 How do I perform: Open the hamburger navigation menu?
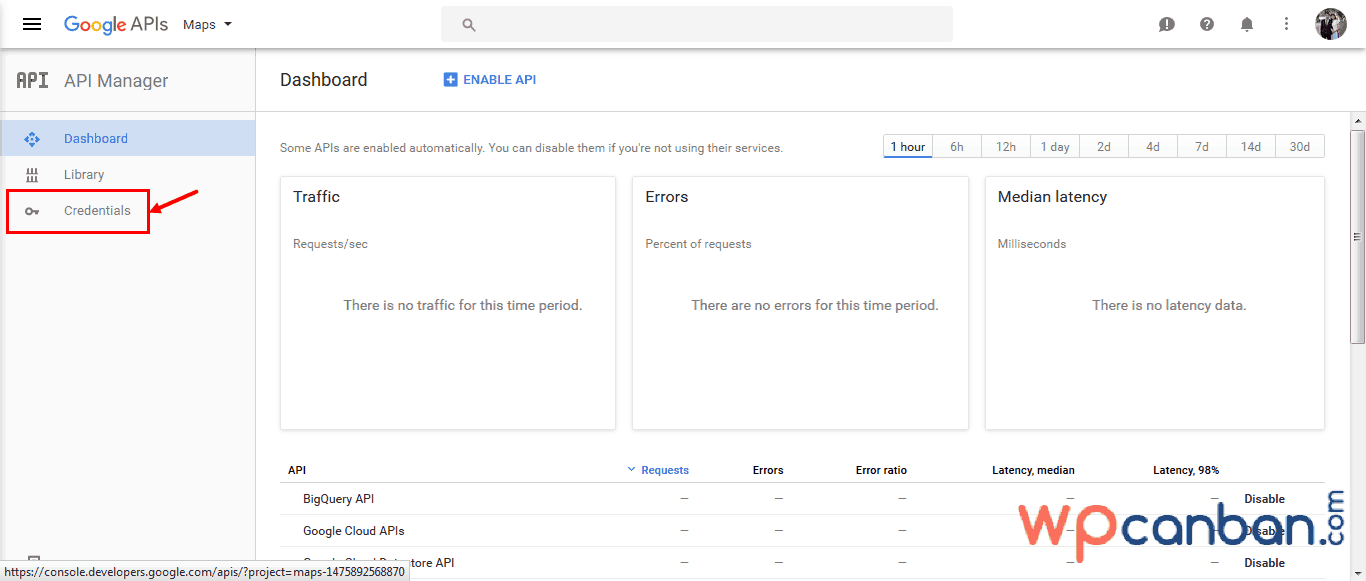32,24
